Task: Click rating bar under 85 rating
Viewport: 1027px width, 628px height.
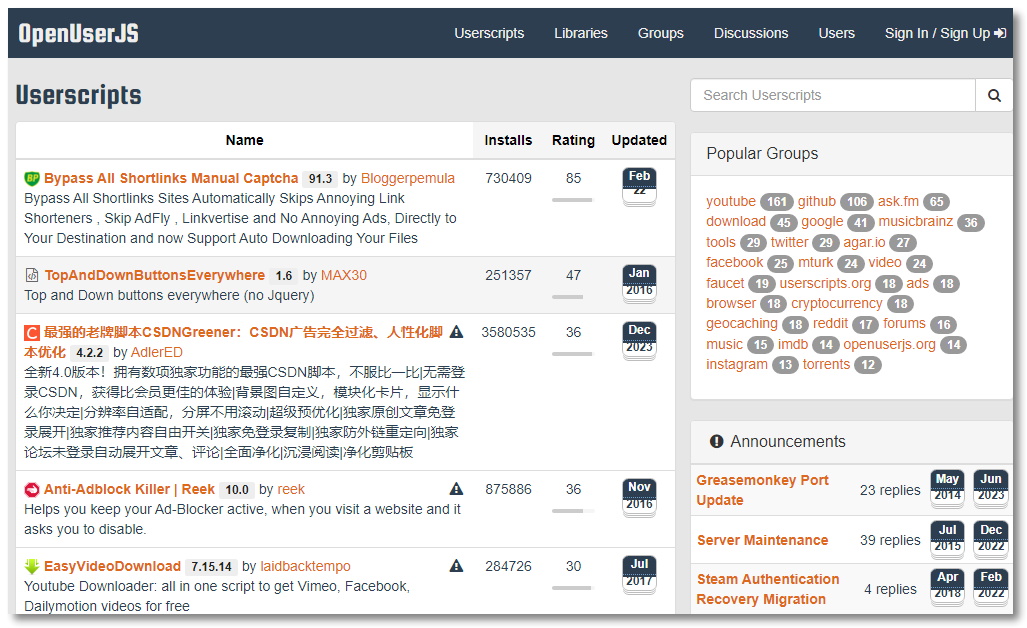Action: pos(572,200)
